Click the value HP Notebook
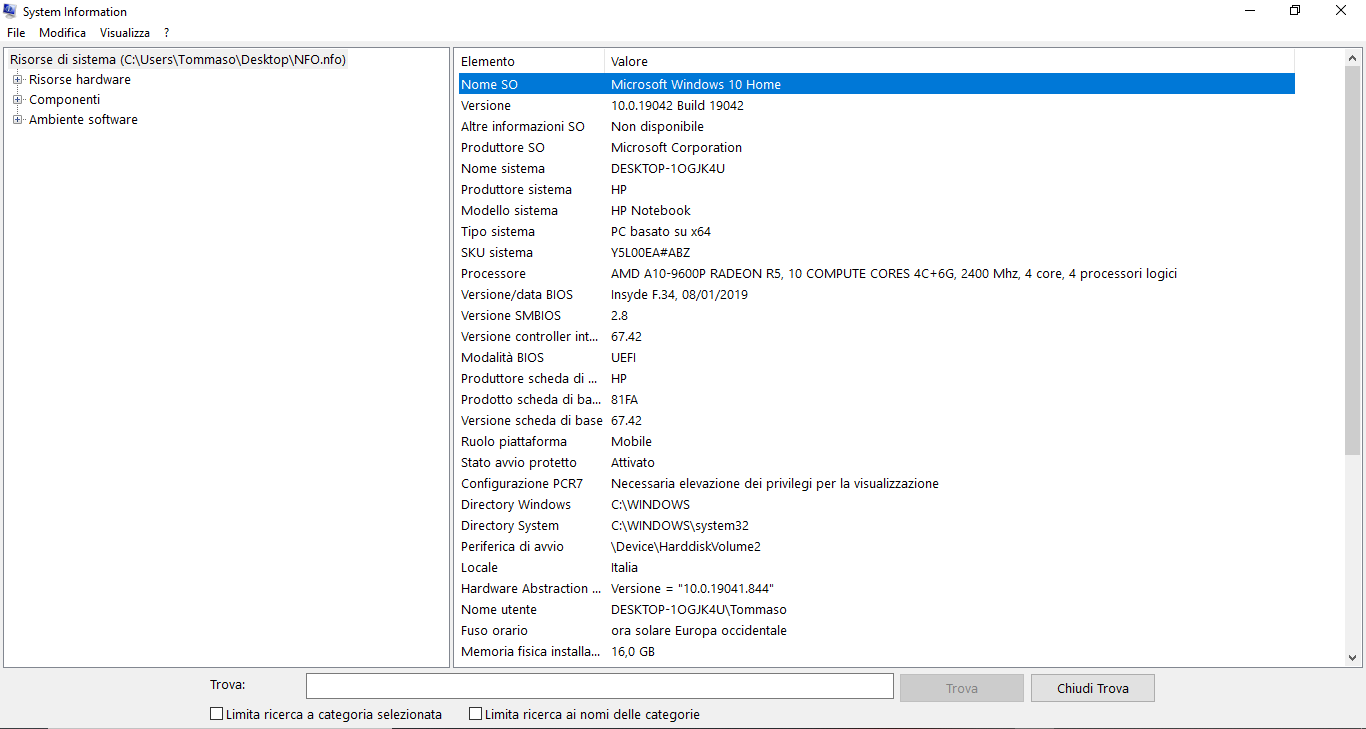1366x729 pixels. click(x=651, y=210)
